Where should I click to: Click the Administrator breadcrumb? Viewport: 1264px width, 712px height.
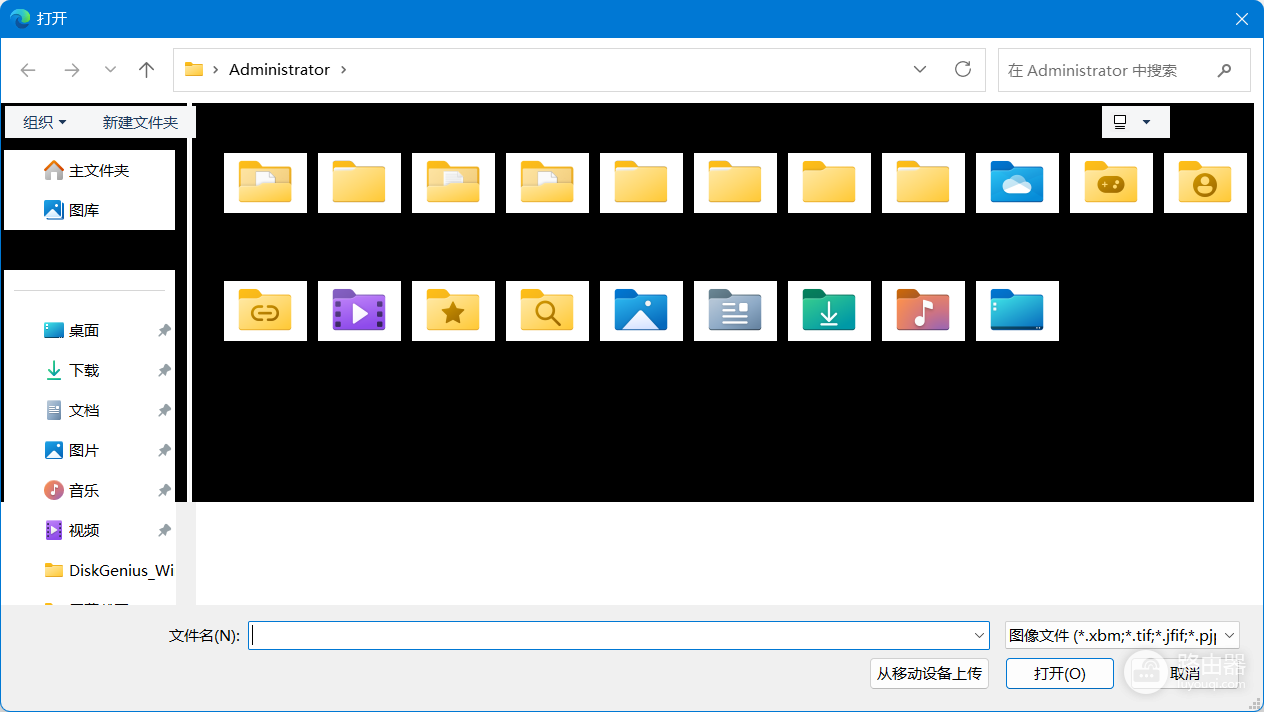(279, 70)
